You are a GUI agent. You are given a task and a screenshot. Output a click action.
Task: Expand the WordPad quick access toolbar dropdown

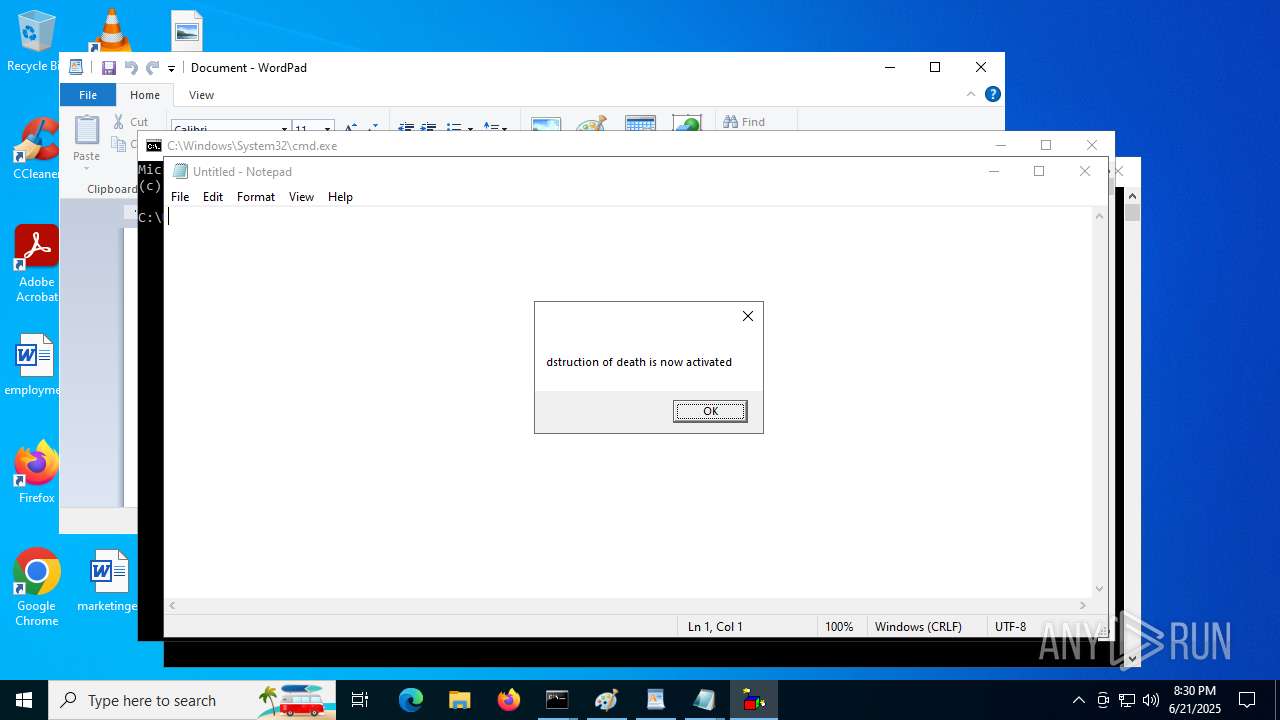click(x=171, y=68)
